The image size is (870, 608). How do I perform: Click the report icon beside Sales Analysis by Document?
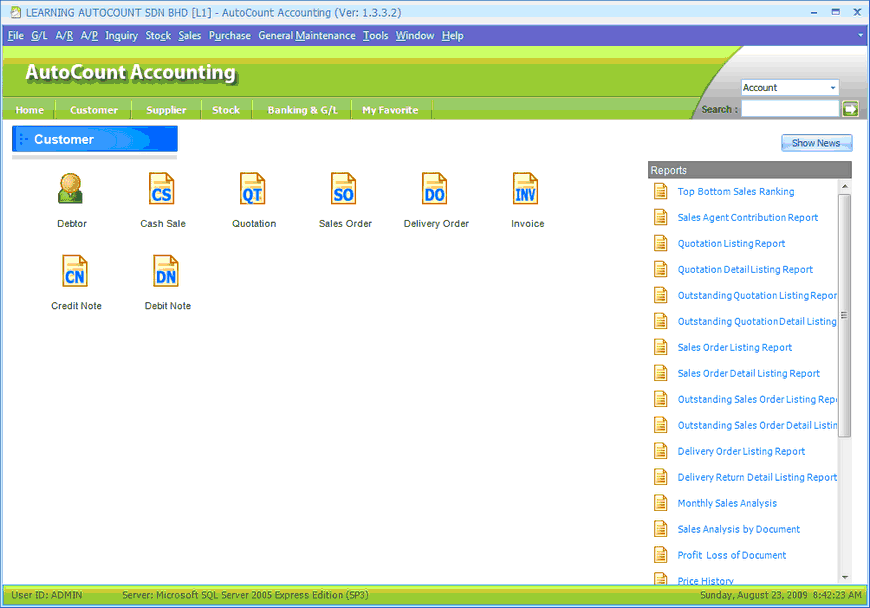[x=660, y=529]
